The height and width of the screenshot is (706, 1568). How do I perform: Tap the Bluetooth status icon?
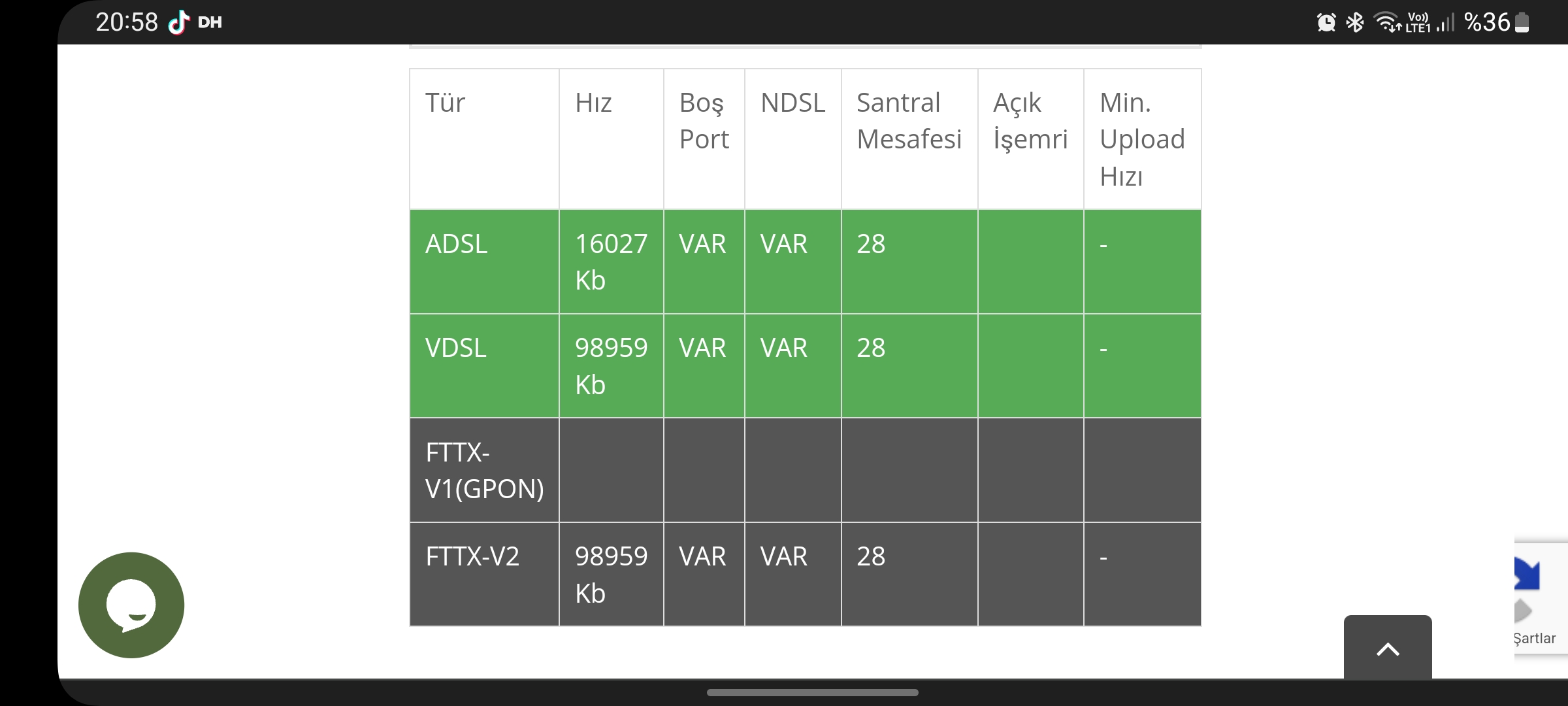pos(1355,23)
